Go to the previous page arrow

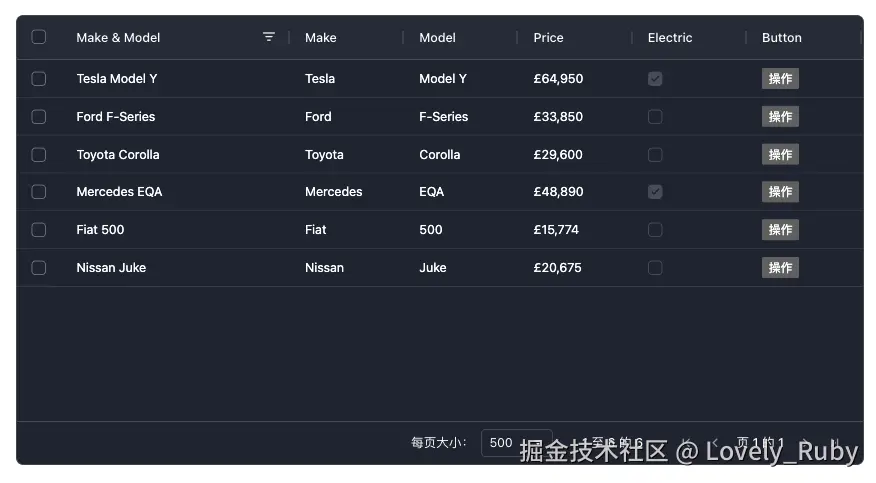715,442
